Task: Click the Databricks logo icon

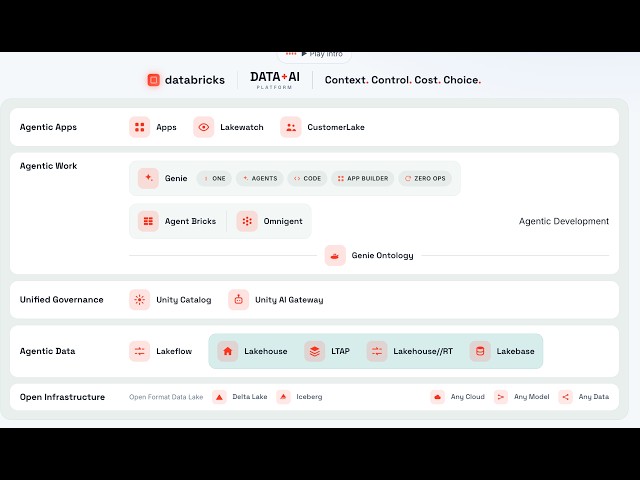Action: pos(153,80)
